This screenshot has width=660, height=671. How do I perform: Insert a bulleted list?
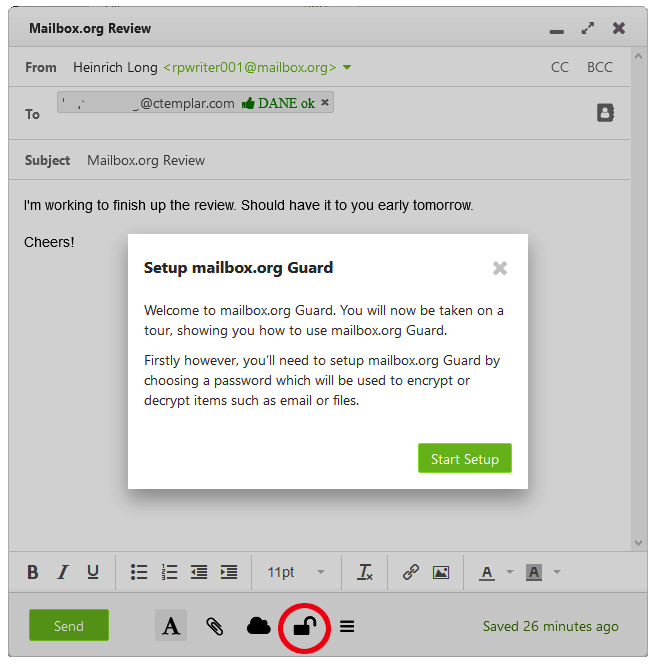[139, 572]
